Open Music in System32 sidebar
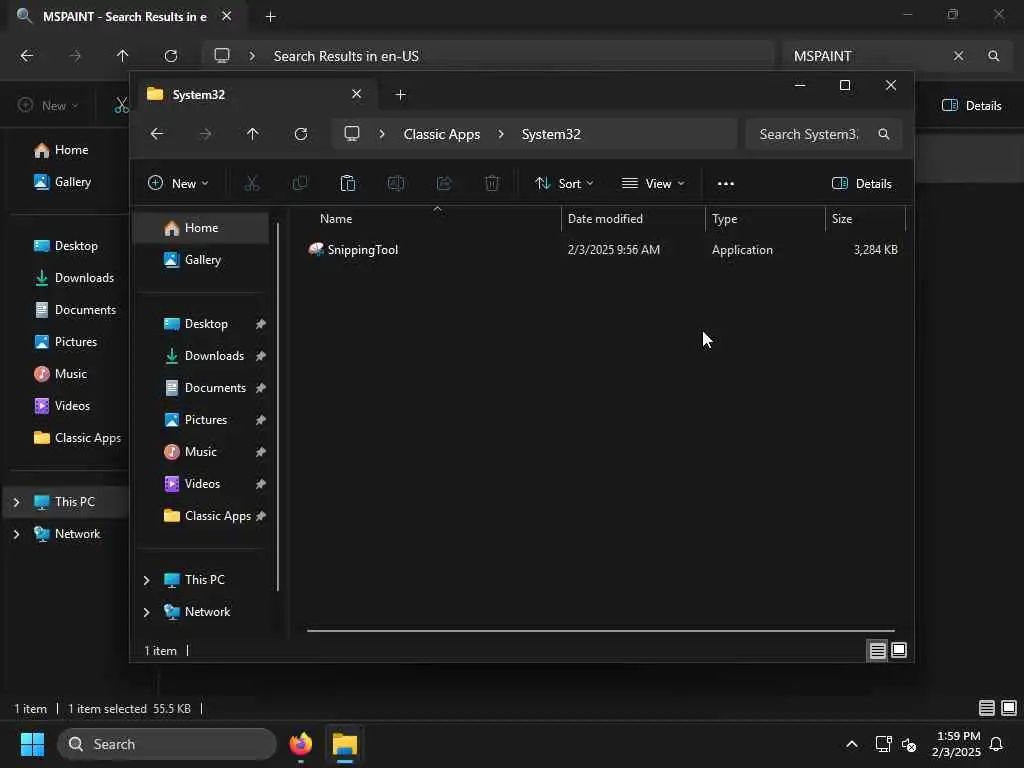1024x768 pixels. click(201, 452)
